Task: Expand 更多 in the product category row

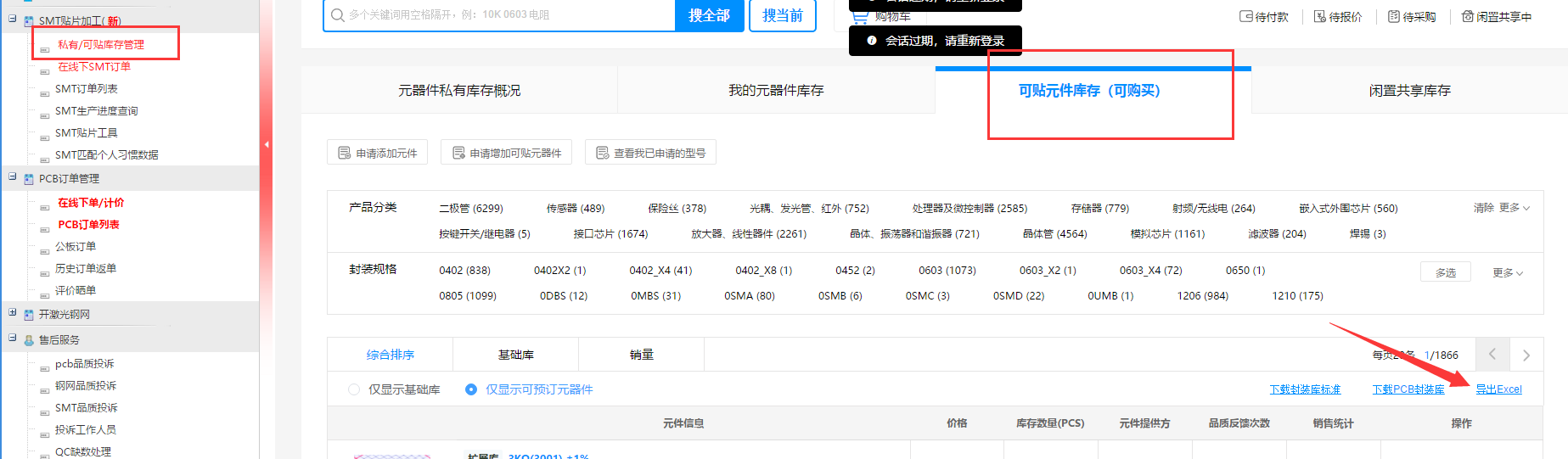Action: click(x=1514, y=208)
